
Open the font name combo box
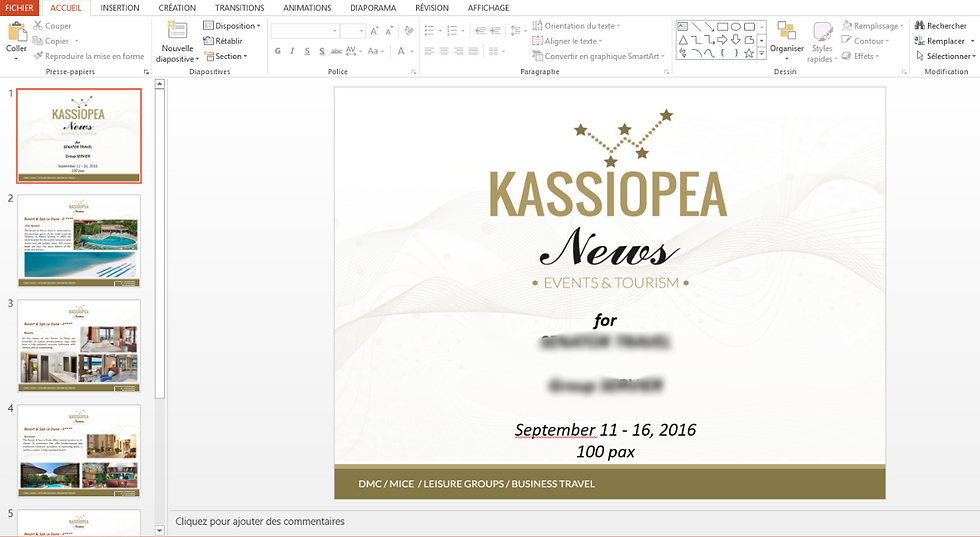click(x=305, y=31)
